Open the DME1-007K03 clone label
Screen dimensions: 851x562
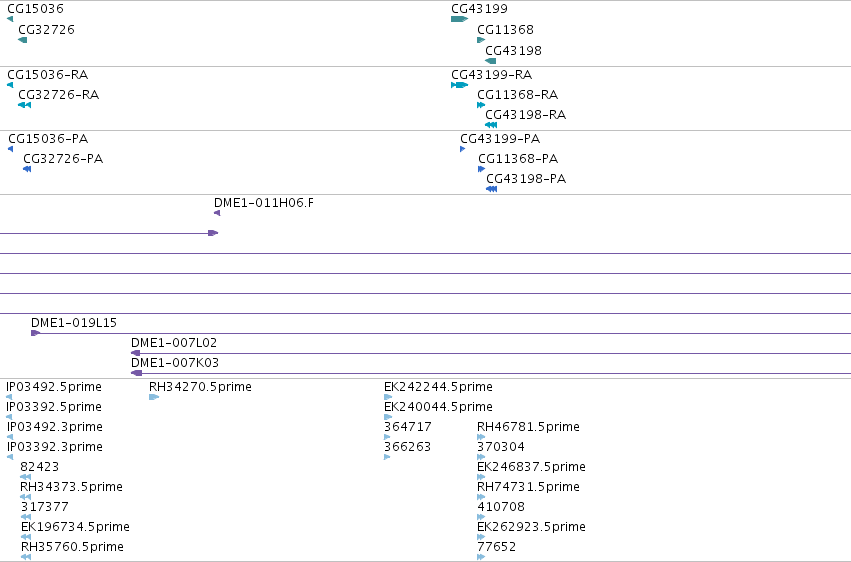click(175, 362)
